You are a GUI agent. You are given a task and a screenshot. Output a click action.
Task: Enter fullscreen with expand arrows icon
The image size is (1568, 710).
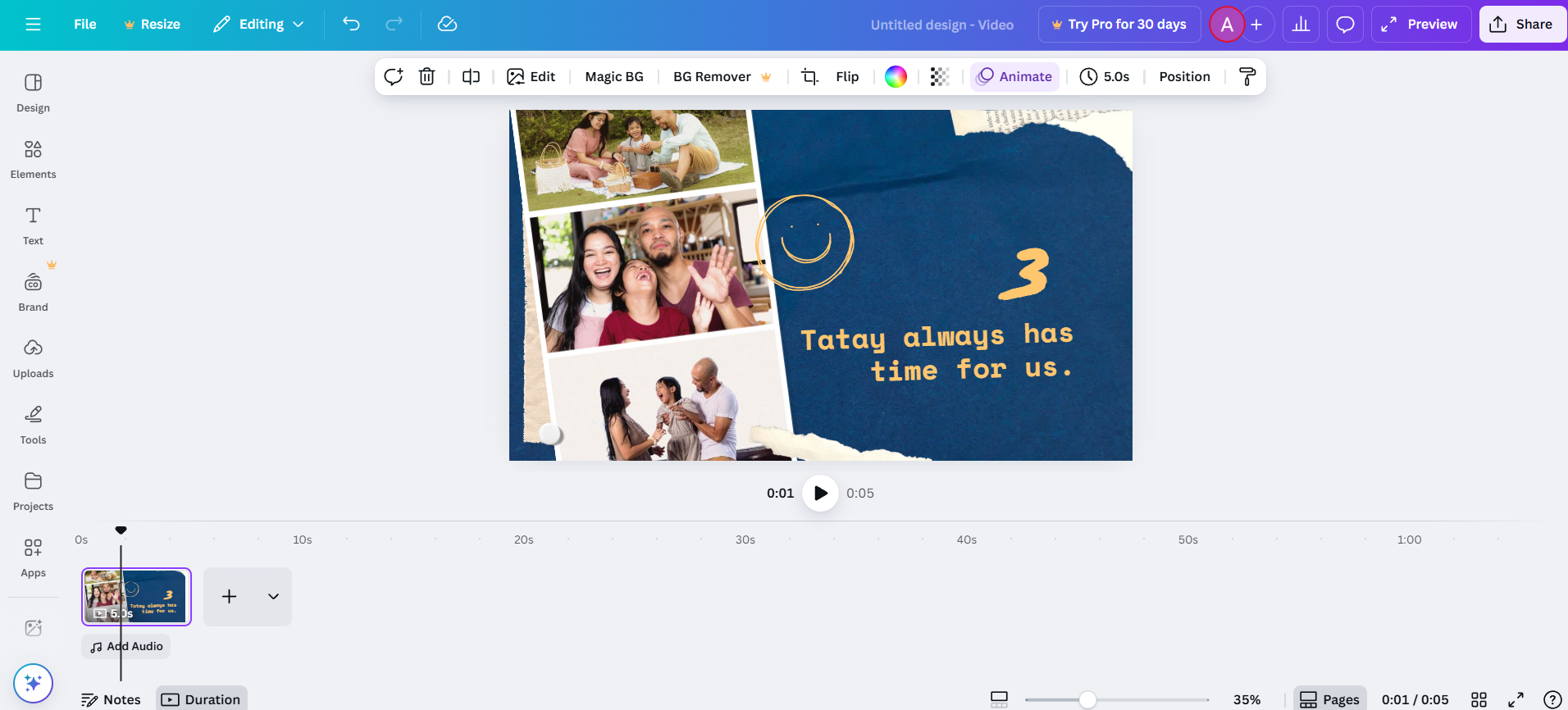click(1516, 699)
